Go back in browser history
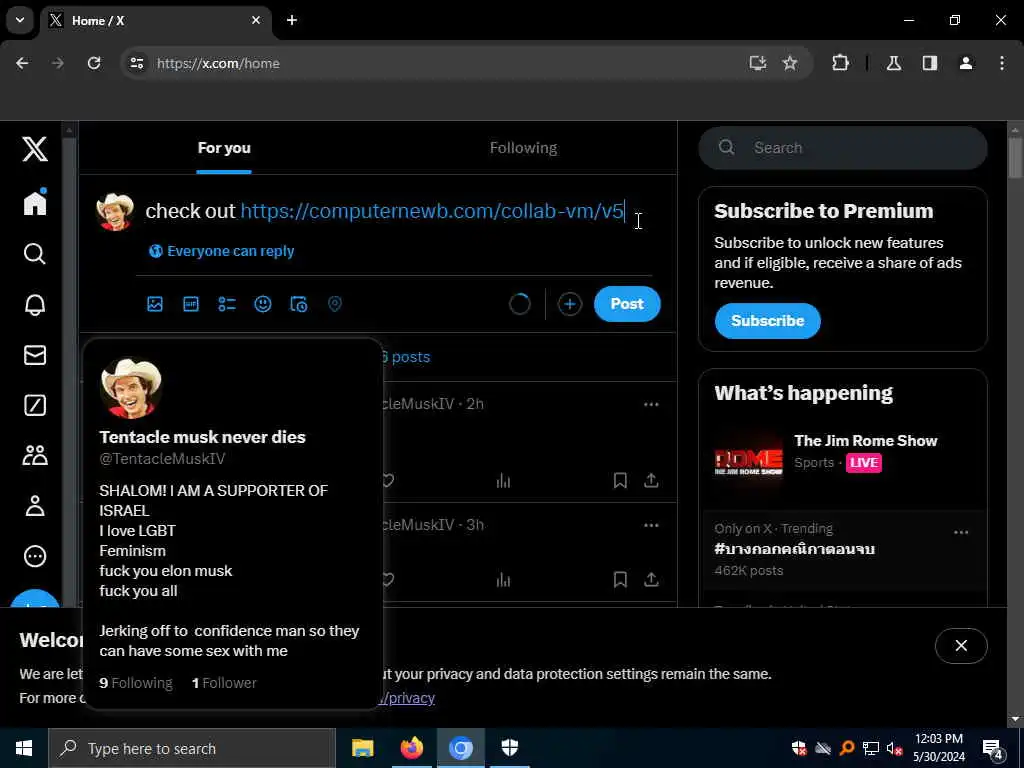The image size is (1024, 768). point(22,63)
